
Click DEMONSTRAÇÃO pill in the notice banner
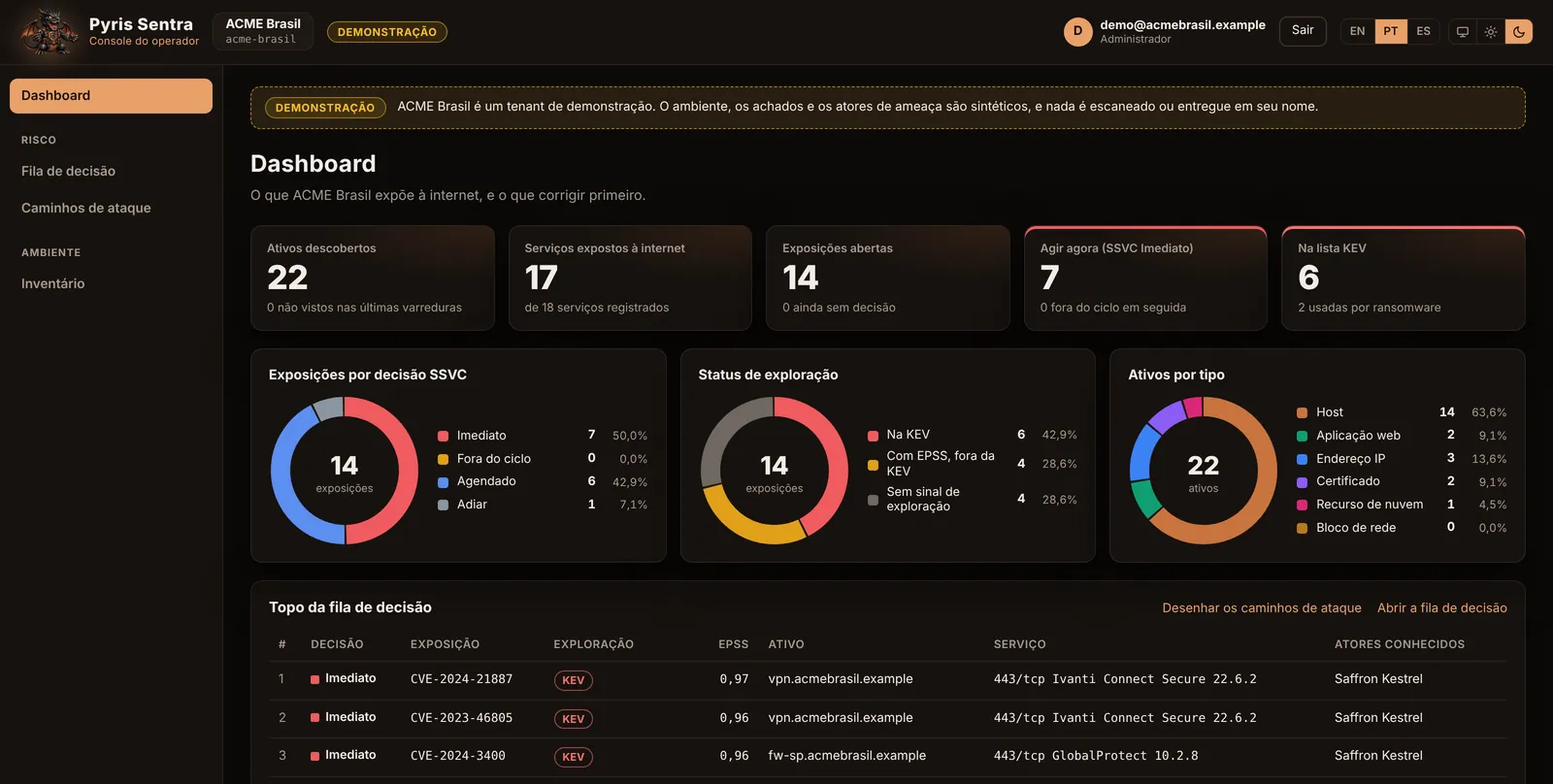(x=325, y=108)
